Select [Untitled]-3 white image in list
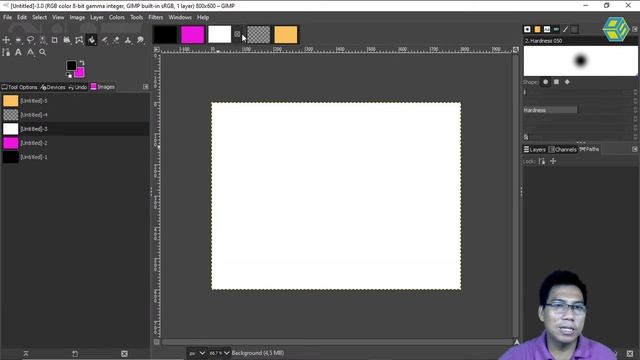The image size is (640, 360). click(75, 129)
